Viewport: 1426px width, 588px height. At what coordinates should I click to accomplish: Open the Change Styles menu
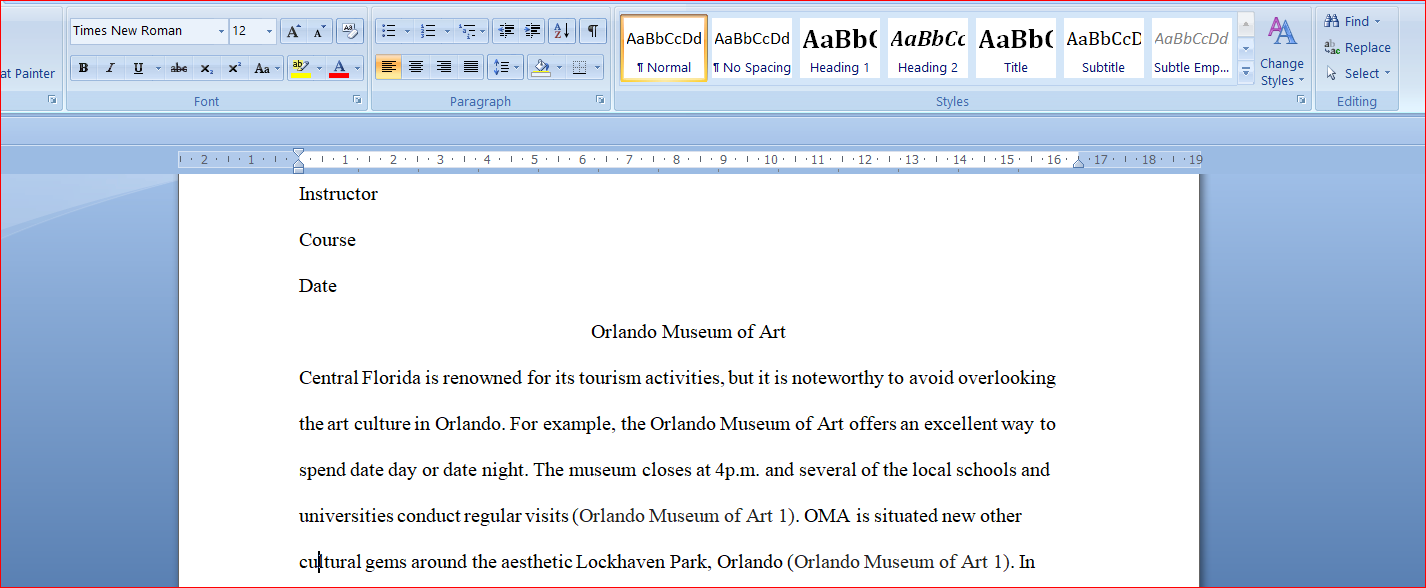(1283, 52)
